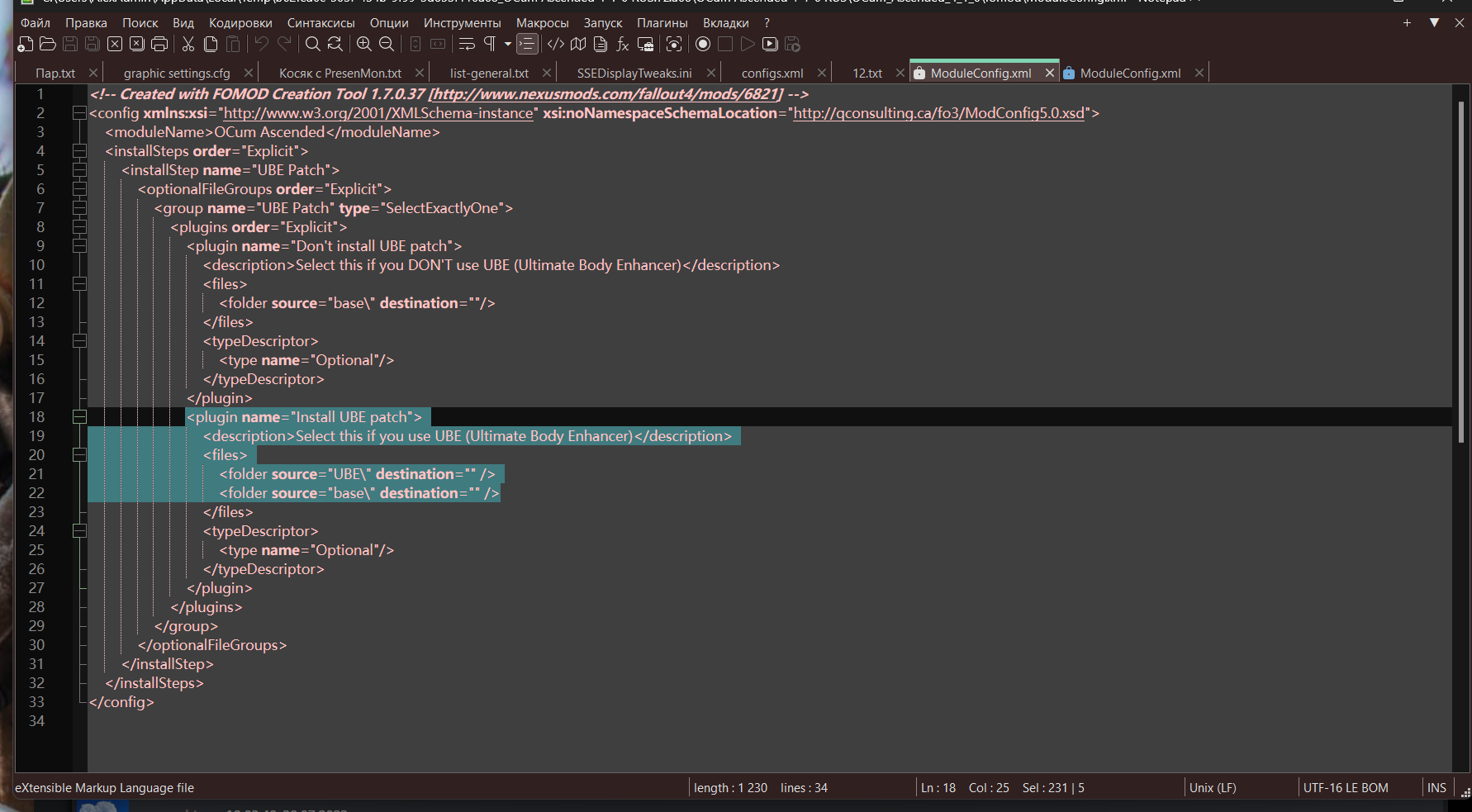Start macro recording with the record icon
Screen dimensions: 1472x812
click(x=703, y=45)
